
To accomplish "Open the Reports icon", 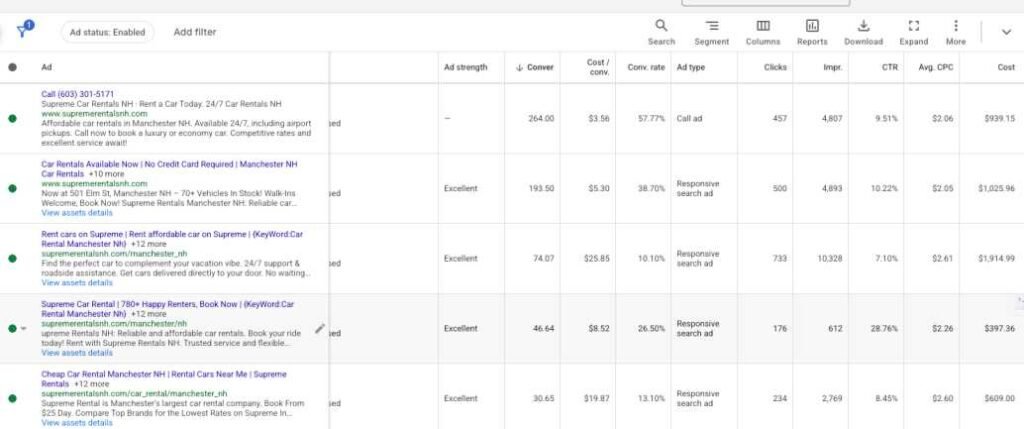I will coord(812,27).
